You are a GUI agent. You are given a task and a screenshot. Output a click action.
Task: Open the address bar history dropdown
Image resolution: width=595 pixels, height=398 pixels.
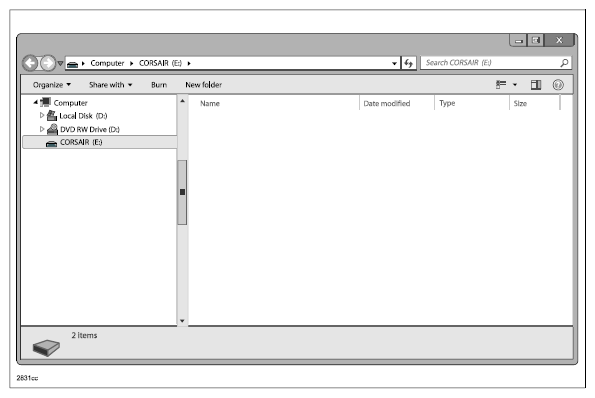pyautogui.click(x=394, y=63)
